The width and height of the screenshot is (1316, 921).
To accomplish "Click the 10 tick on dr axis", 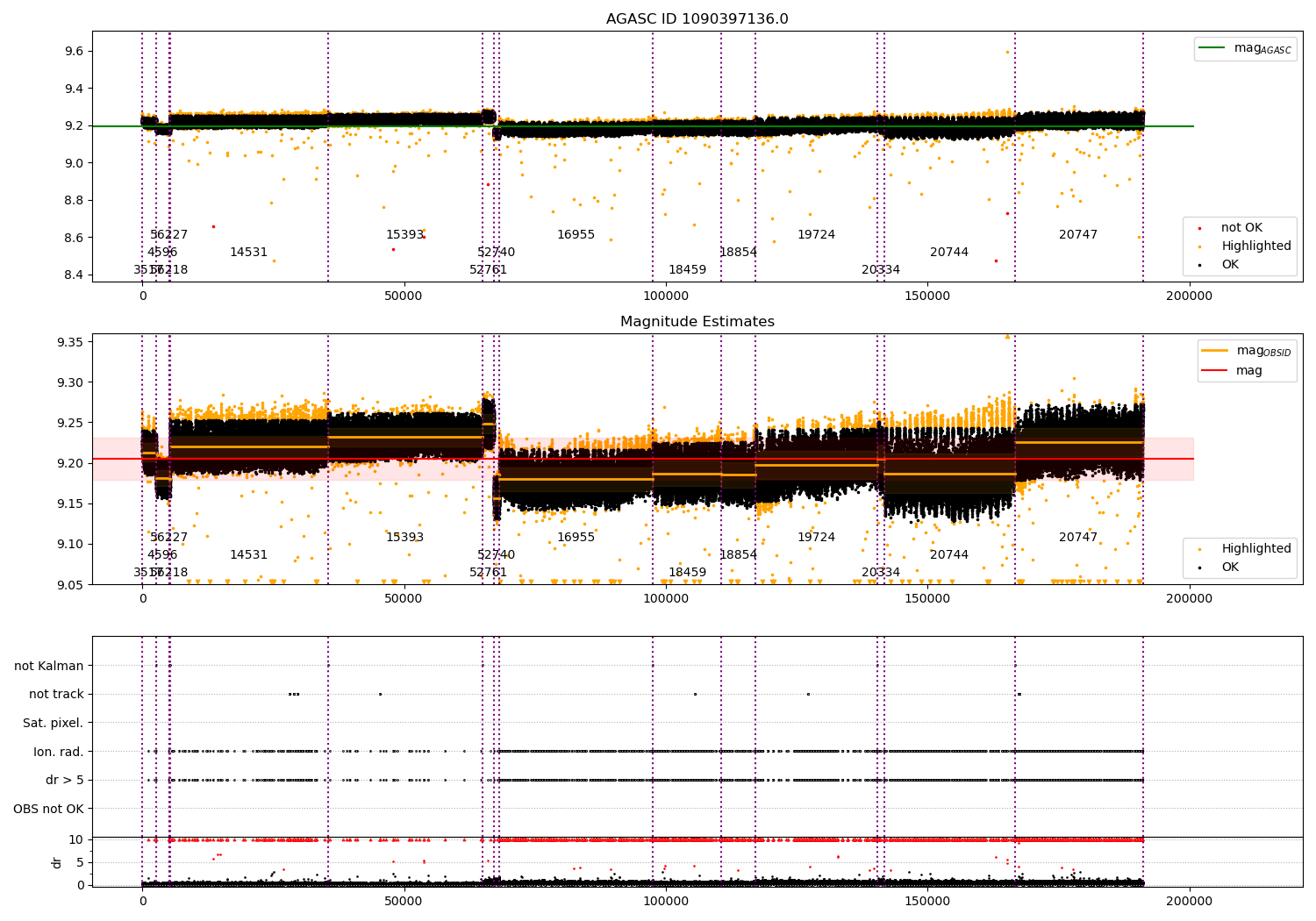I will coord(77,839).
